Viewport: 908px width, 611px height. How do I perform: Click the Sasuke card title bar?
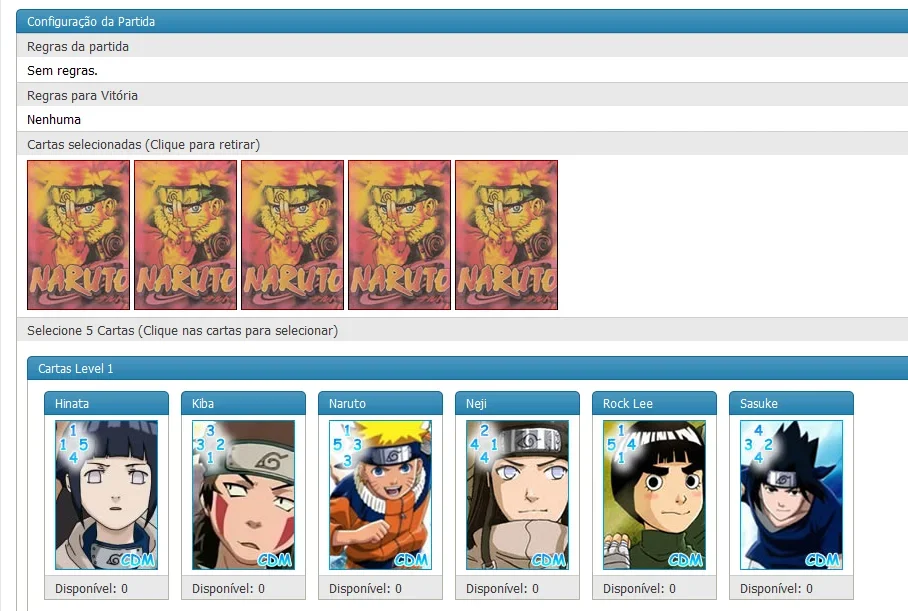click(791, 403)
